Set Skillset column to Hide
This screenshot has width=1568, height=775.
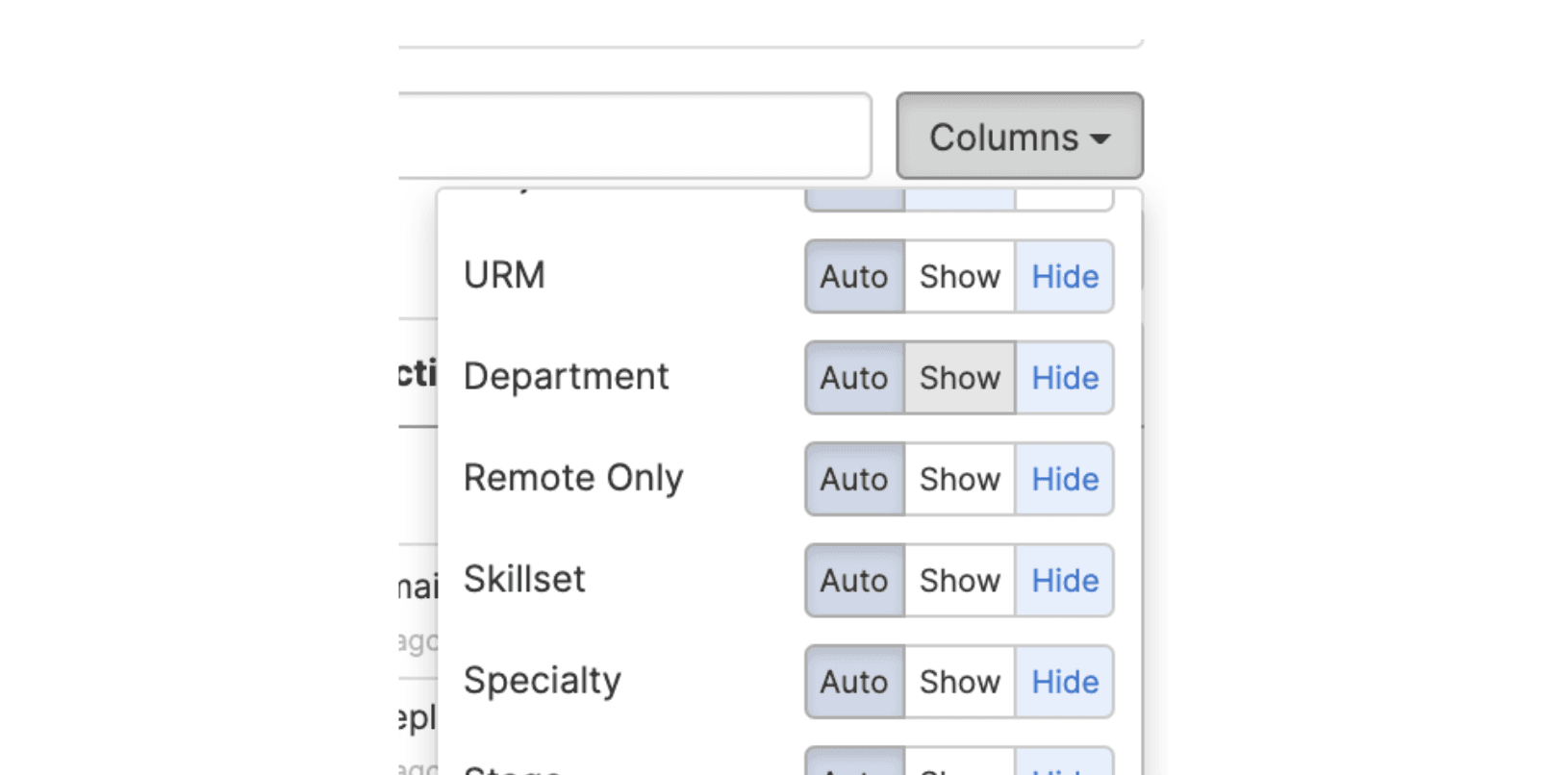click(x=1064, y=581)
